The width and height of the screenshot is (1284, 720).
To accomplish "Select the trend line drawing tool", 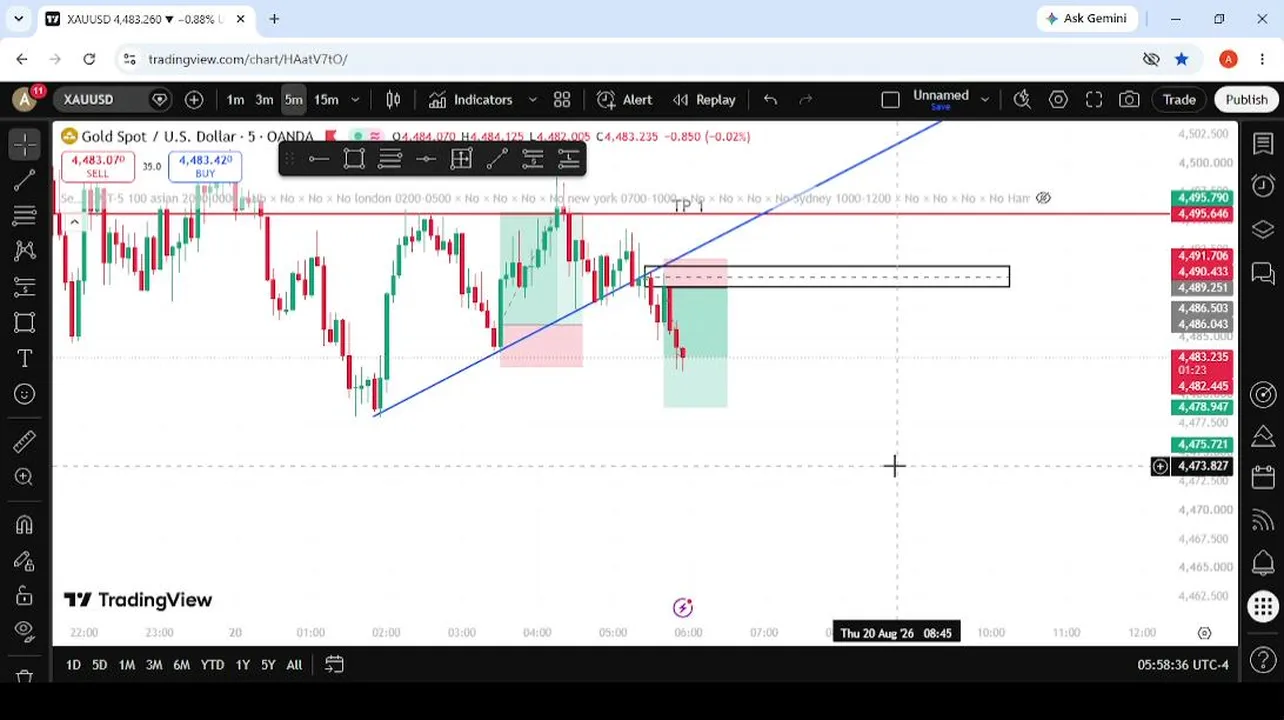I will pos(24,181).
